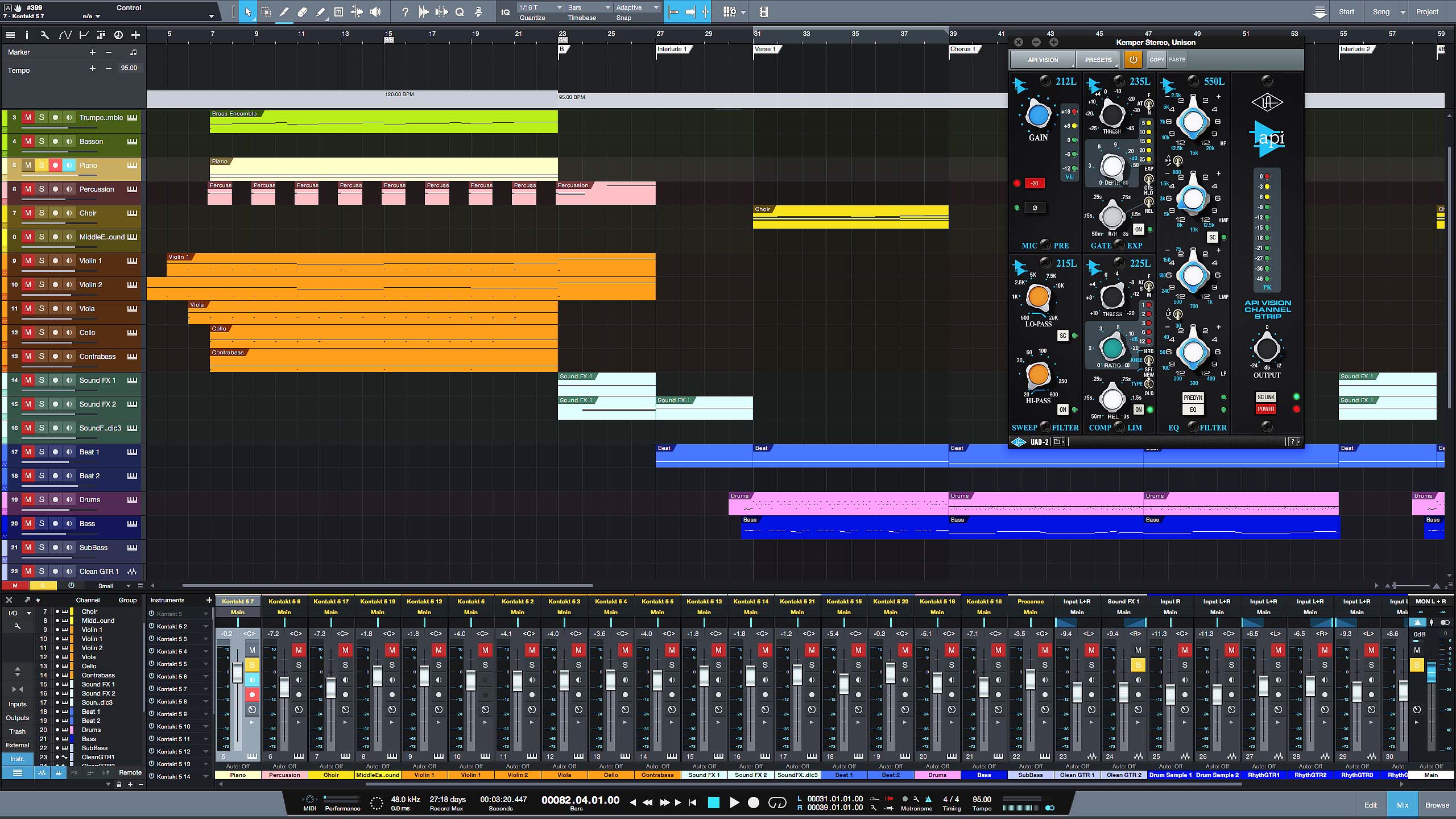Toggle the 212L -20 pad button

(1035, 183)
